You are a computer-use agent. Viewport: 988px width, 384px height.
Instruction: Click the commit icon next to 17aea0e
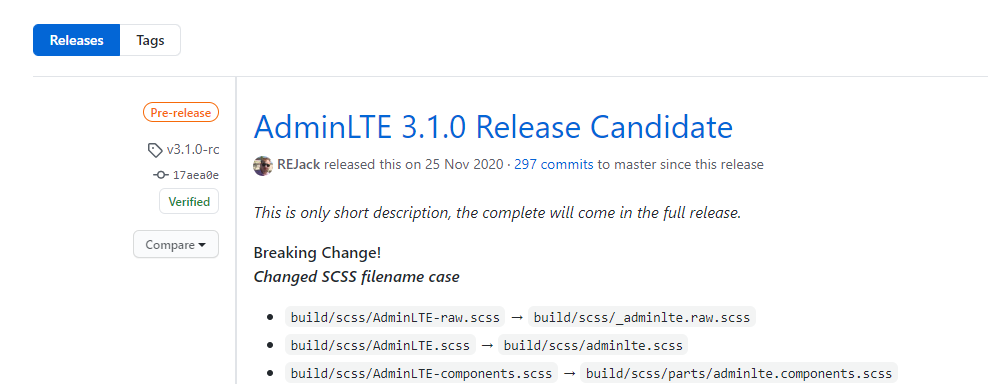coord(161,175)
